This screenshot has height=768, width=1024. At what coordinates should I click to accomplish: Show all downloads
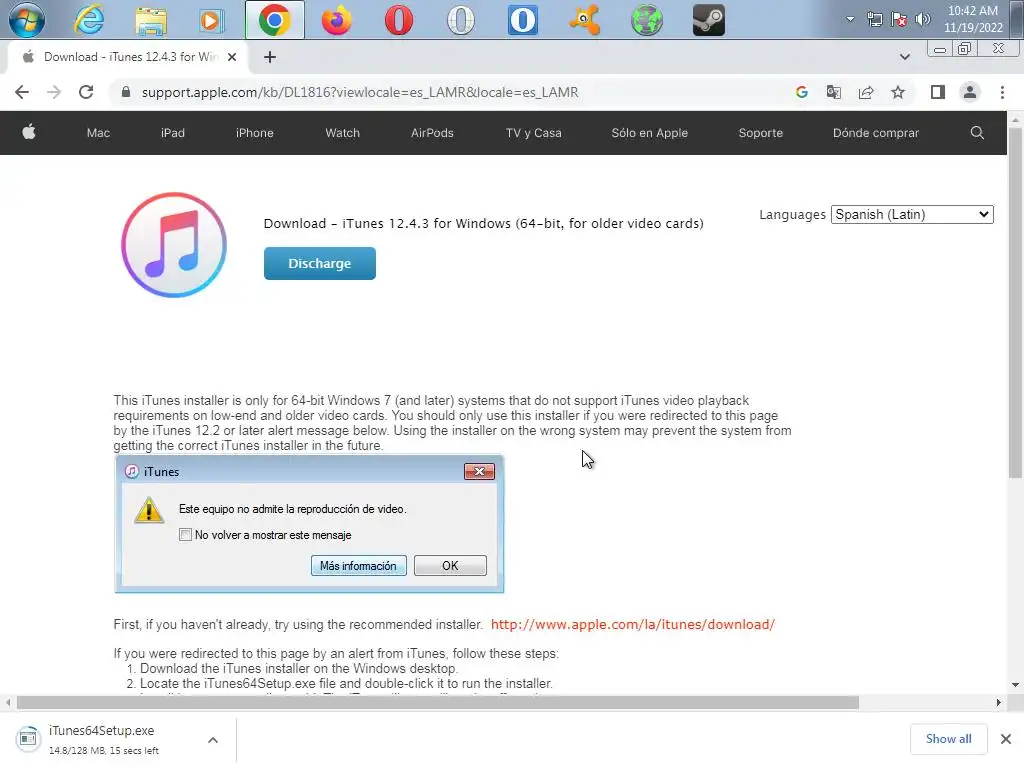[x=948, y=739]
